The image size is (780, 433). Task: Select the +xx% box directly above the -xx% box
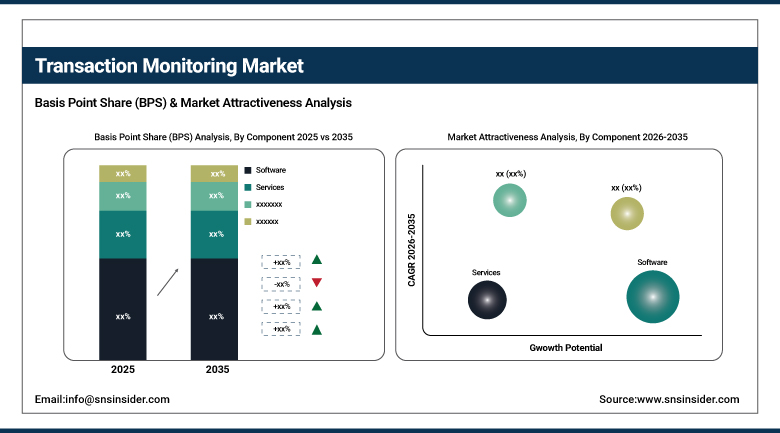(281, 262)
